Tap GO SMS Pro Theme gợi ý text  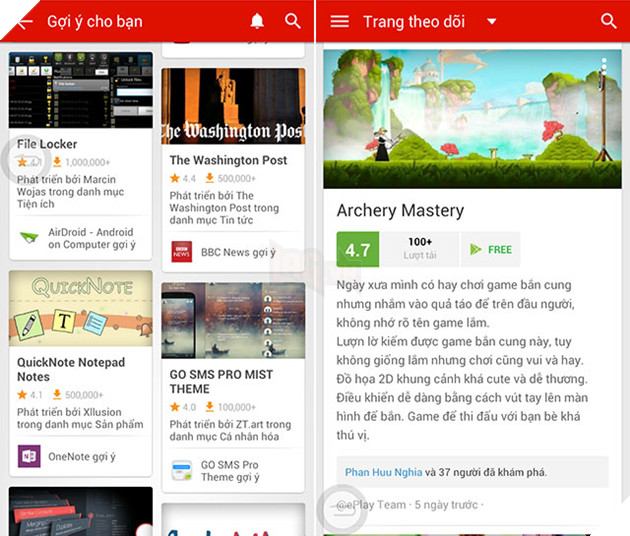tap(230, 471)
